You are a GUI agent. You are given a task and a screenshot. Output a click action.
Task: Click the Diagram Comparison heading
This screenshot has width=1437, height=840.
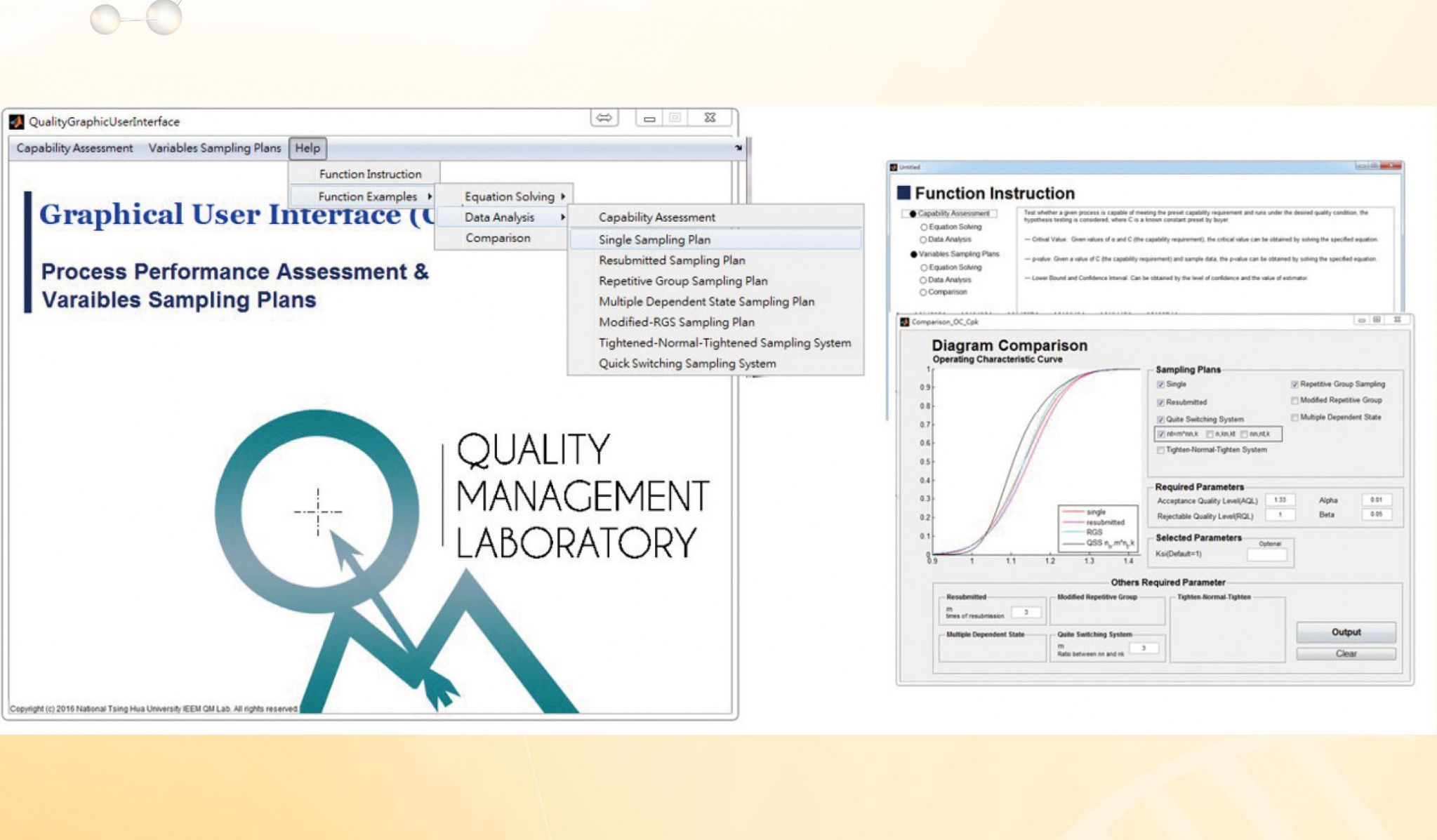point(1009,345)
